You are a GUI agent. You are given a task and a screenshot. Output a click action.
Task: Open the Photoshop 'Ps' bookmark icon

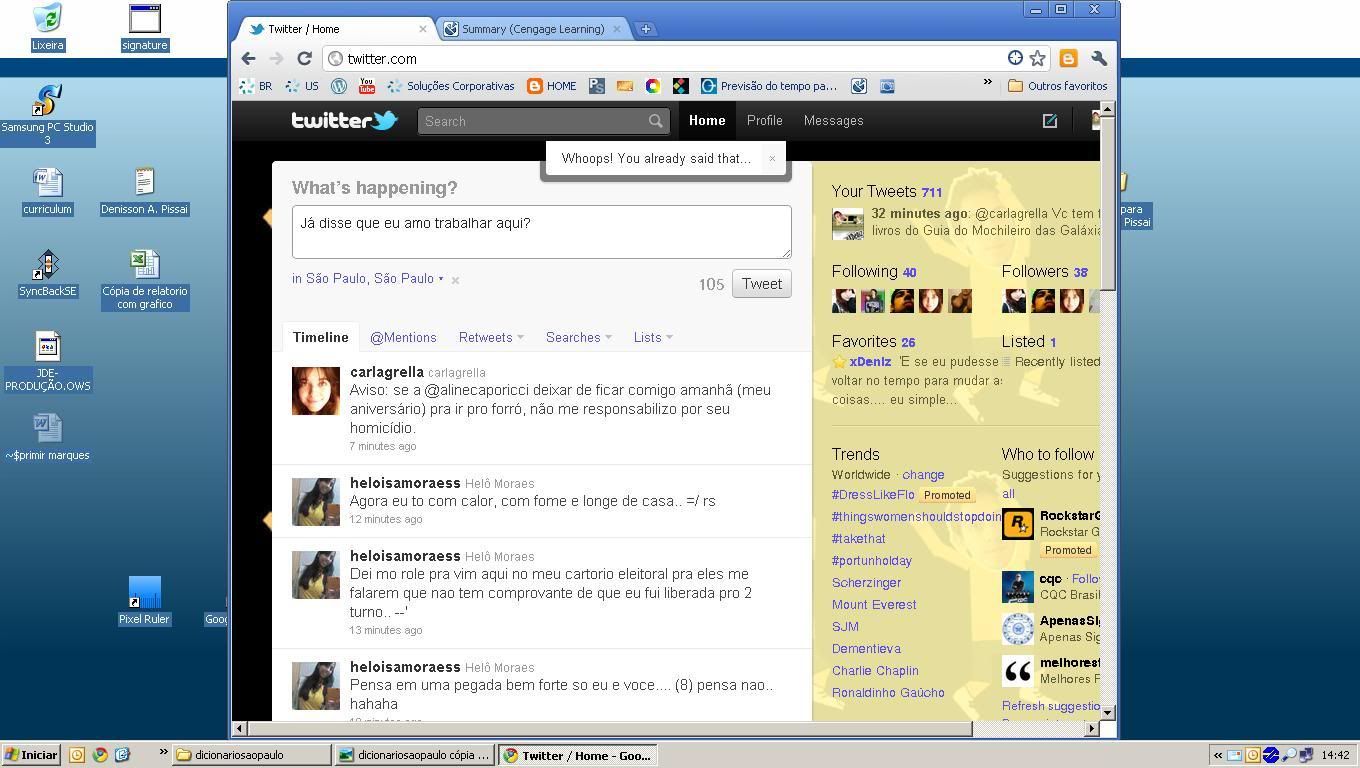pyautogui.click(x=597, y=86)
